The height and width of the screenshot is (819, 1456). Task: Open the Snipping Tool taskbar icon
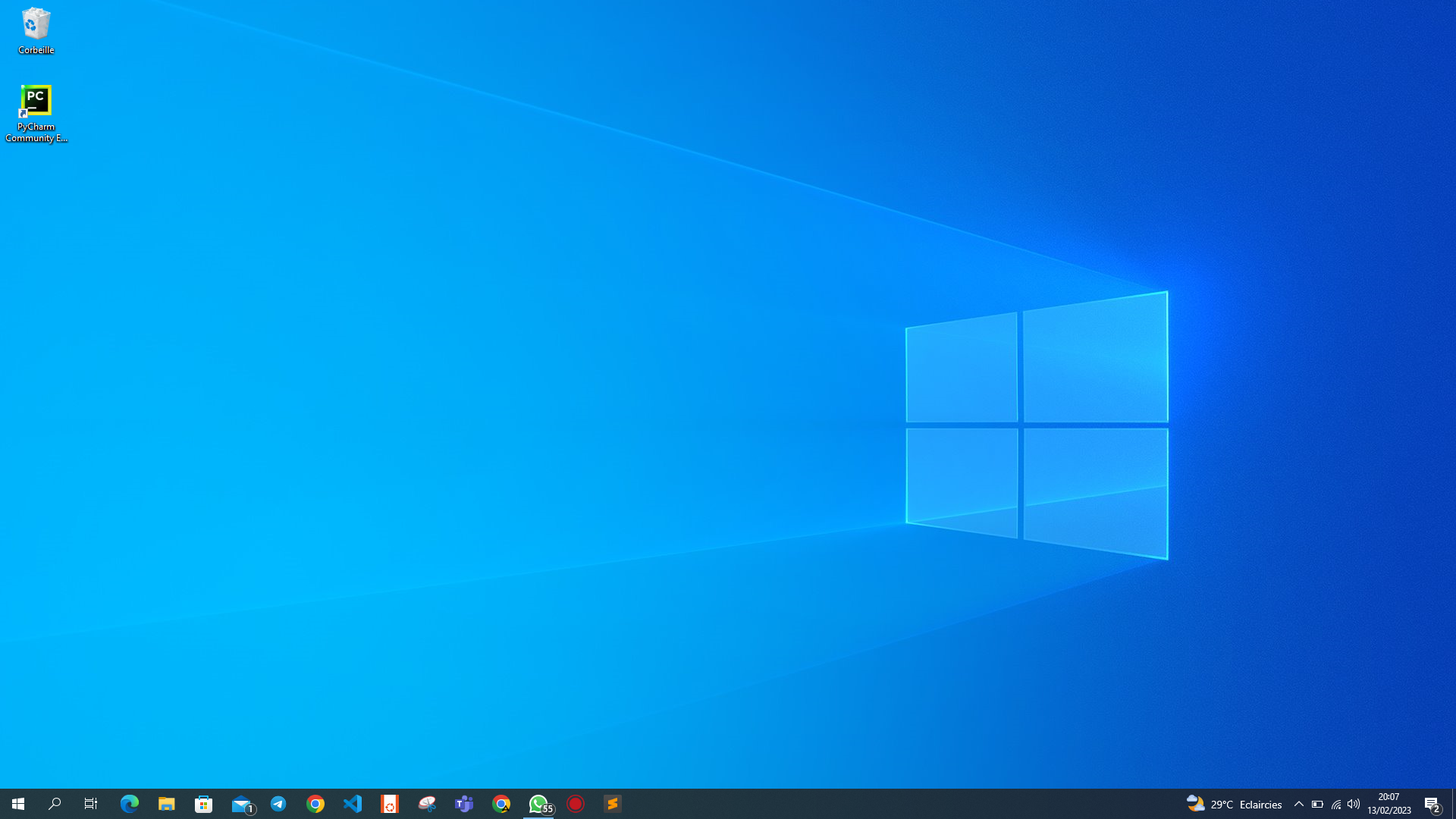427,804
